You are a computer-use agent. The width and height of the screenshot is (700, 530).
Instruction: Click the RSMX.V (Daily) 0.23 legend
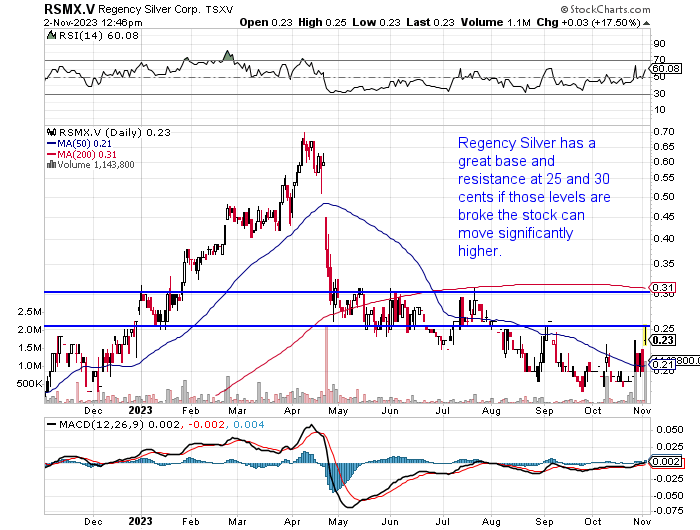point(115,133)
